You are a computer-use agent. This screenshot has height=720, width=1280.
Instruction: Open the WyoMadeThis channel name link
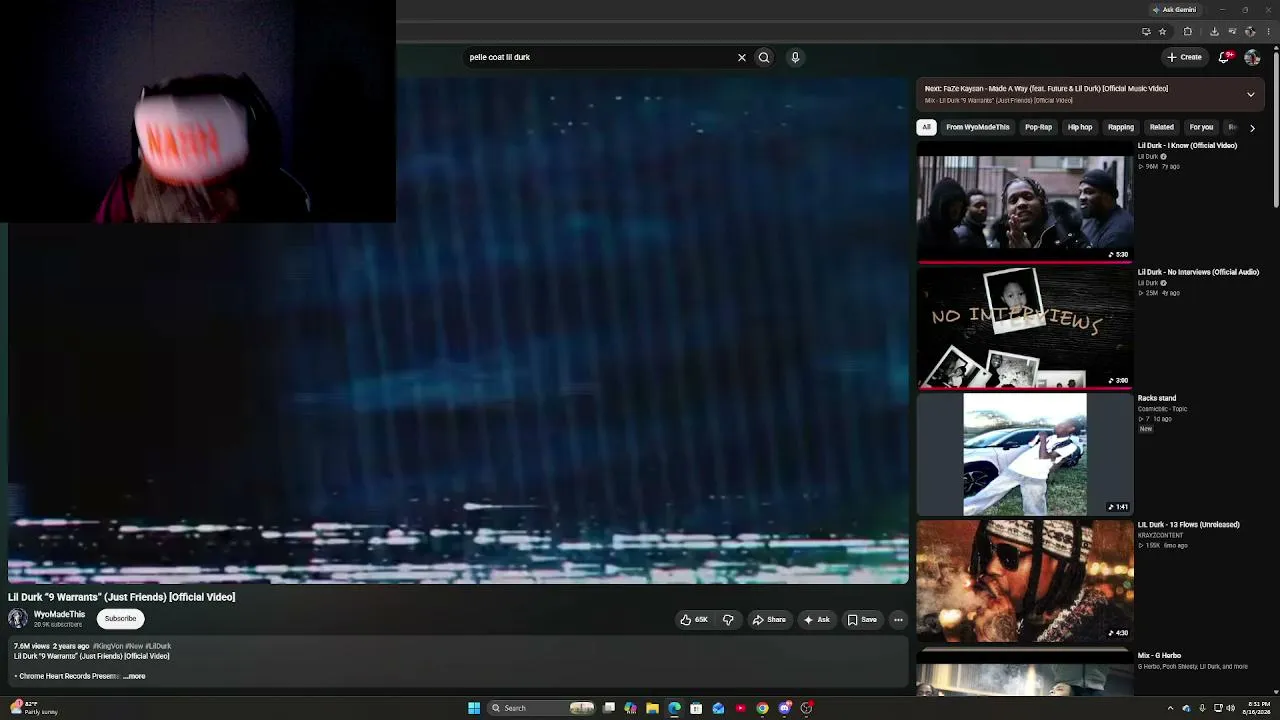(59, 614)
